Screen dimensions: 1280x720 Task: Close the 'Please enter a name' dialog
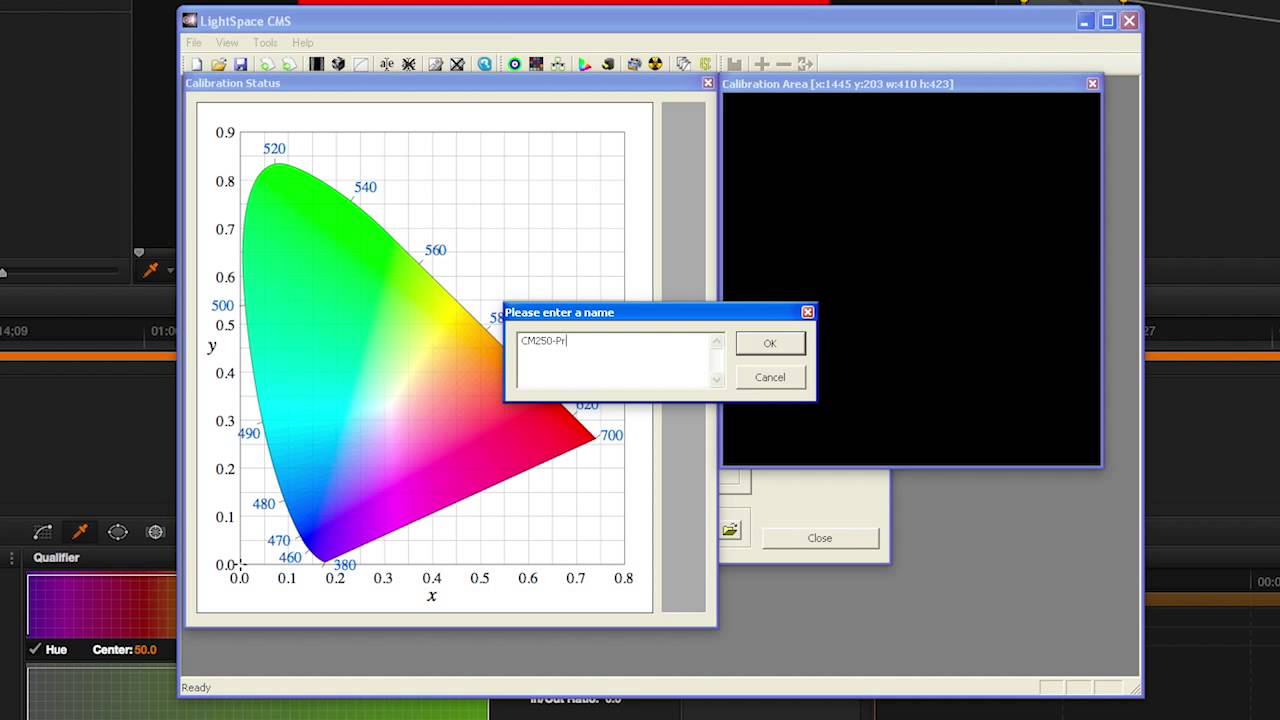point(807,312)
